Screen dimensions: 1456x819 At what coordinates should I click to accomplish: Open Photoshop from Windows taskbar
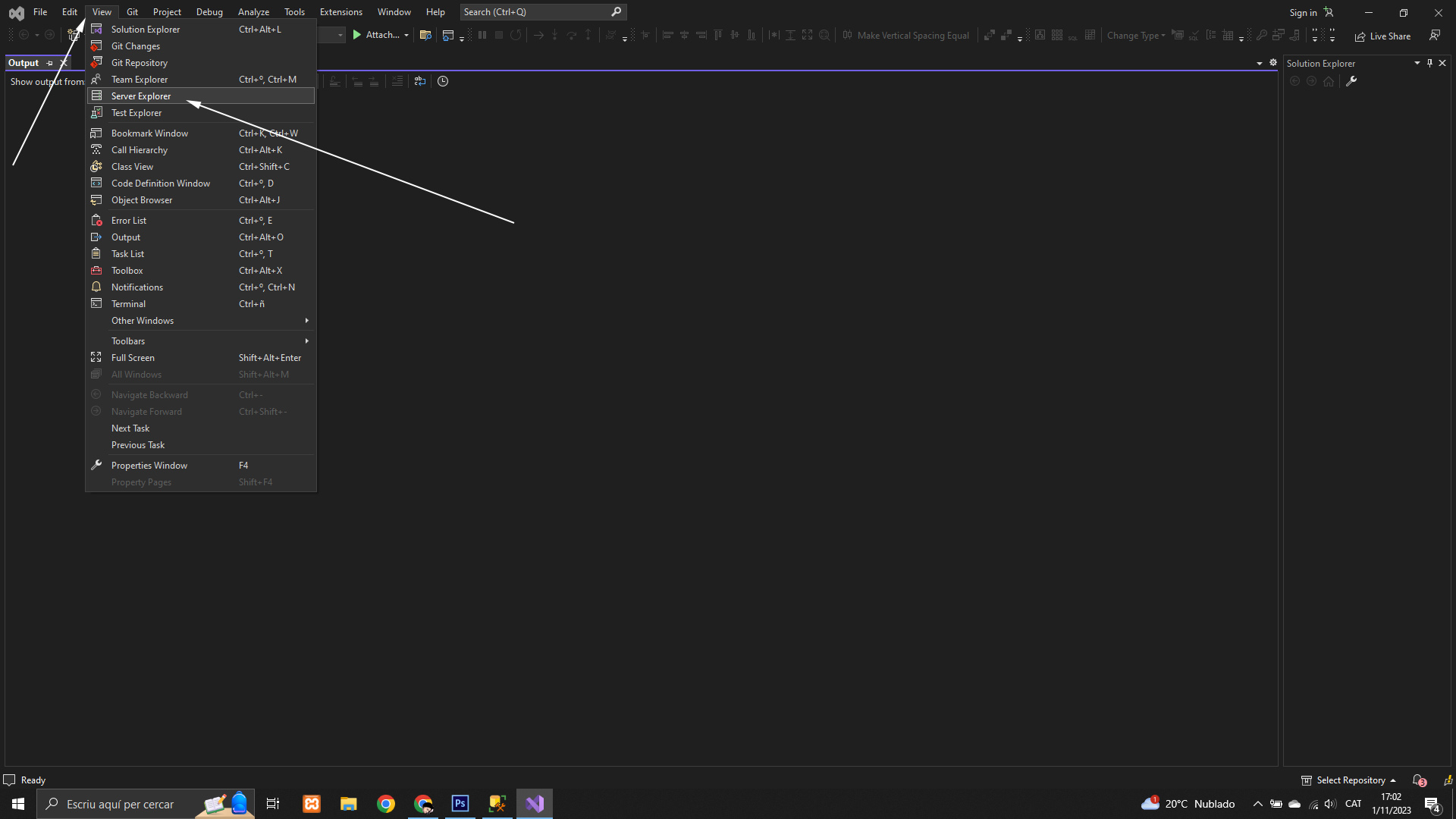click(x=460, y=804)
